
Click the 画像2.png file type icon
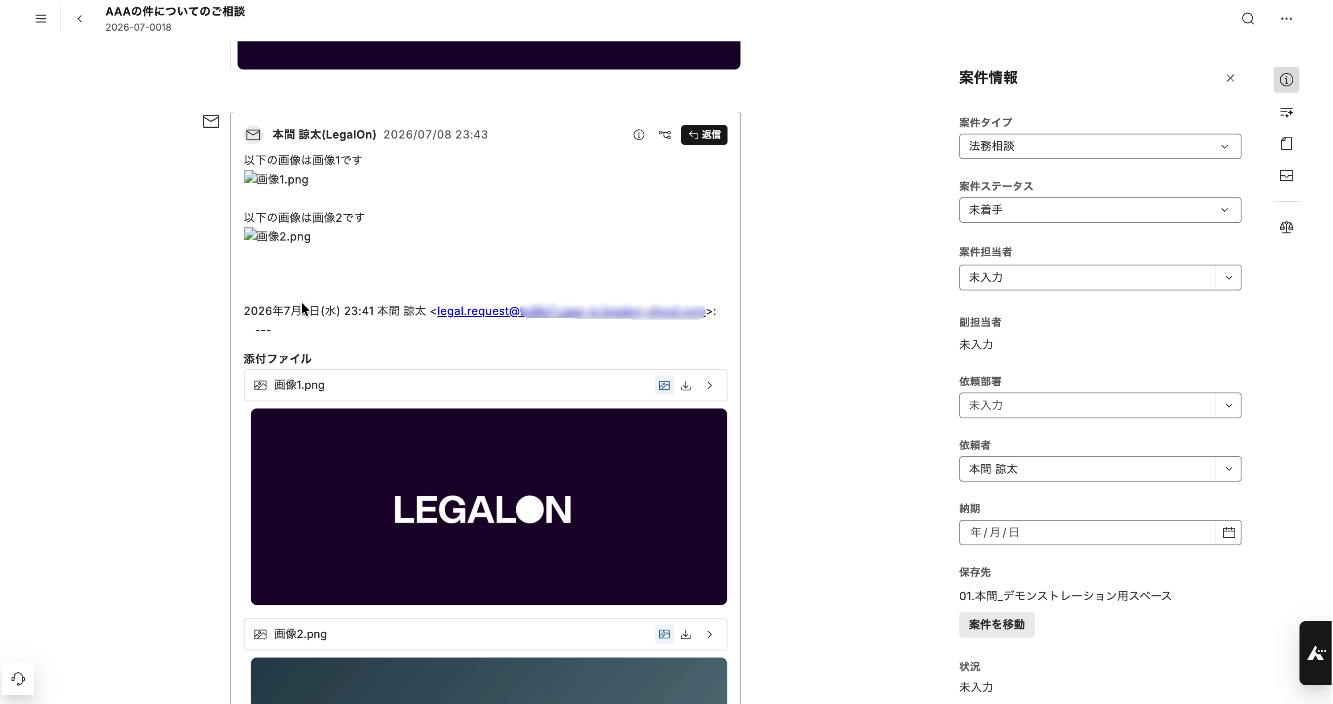point(260,634)
